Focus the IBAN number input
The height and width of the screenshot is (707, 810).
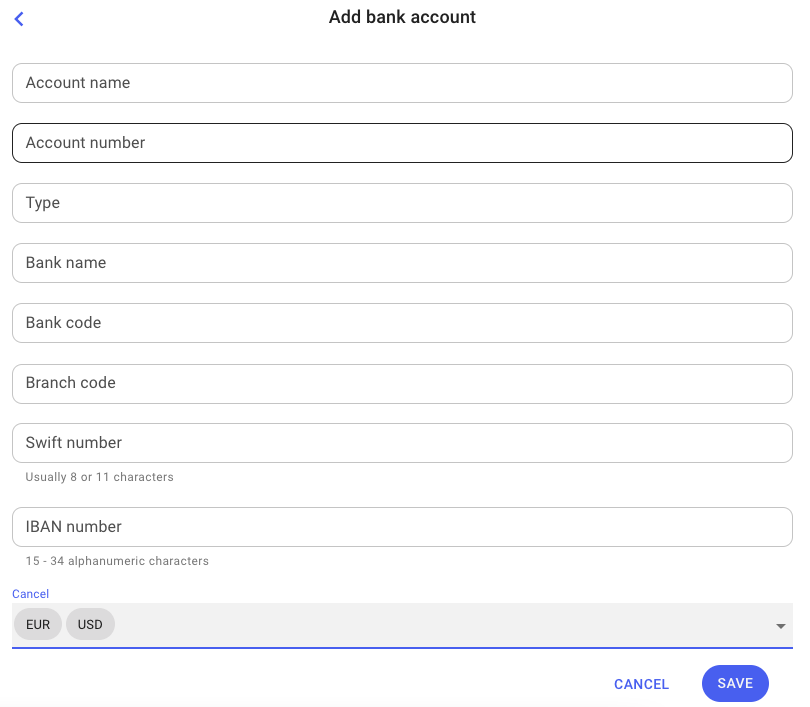(402, 527)
